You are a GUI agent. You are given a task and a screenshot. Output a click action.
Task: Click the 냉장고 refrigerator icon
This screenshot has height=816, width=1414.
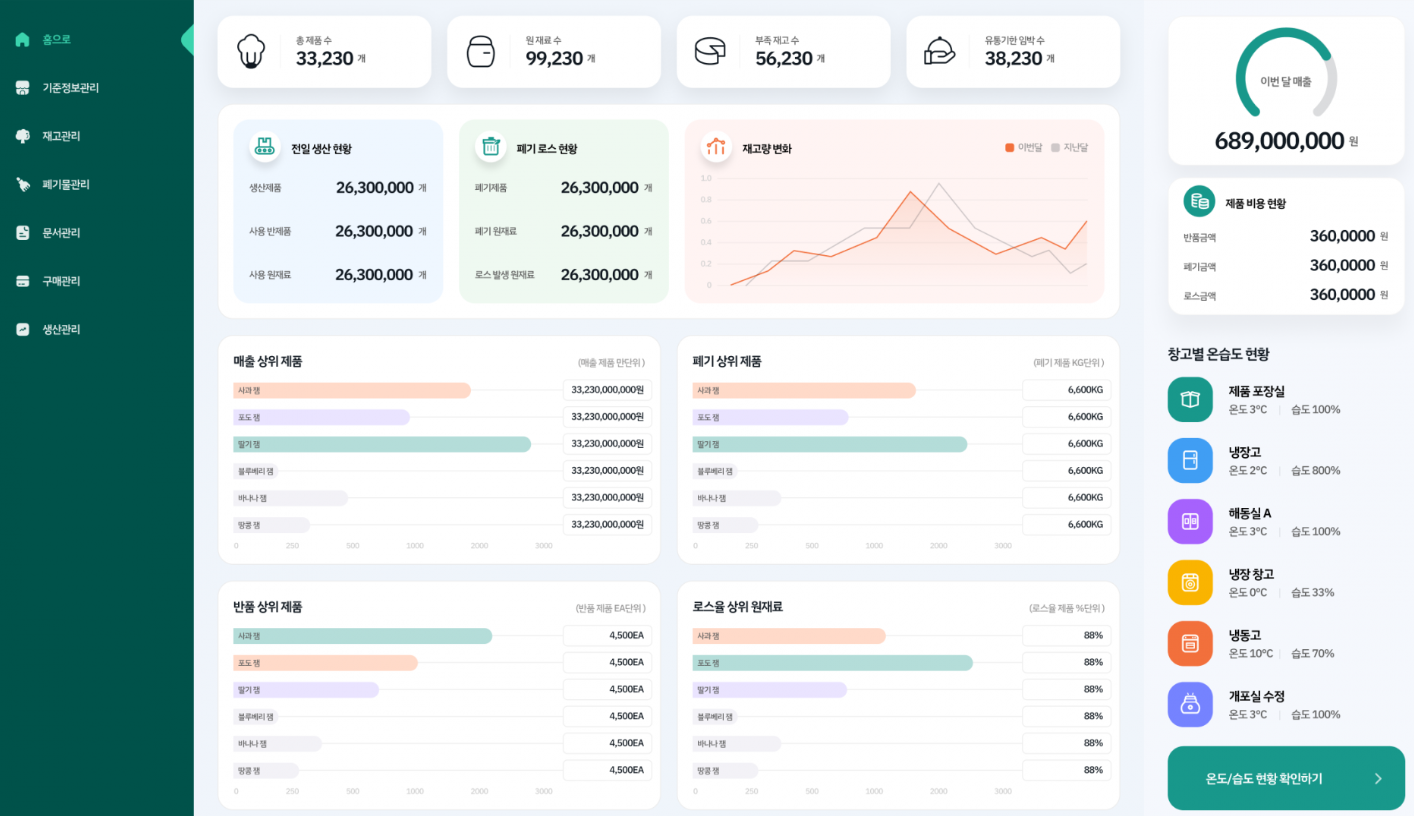tap(1190, 461)
